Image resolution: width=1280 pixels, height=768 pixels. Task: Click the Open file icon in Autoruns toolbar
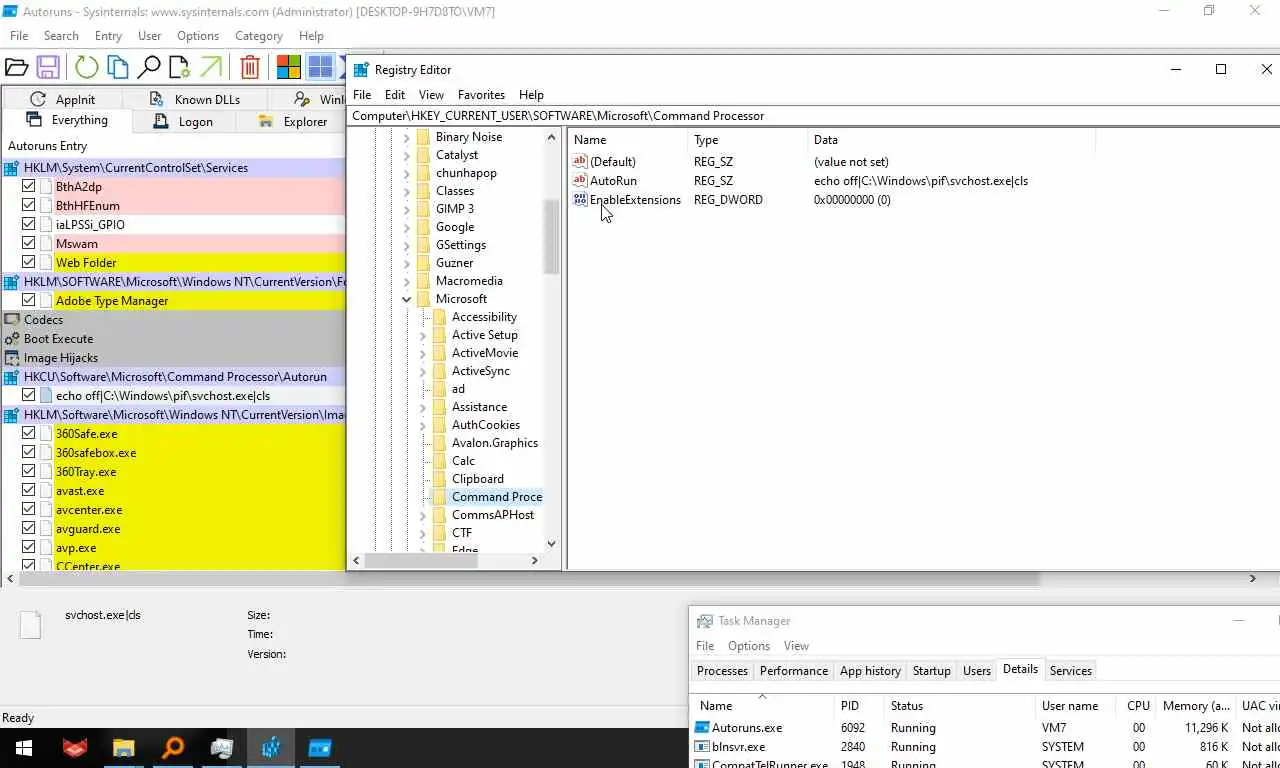pyautogui.click(x=16, y=67)
